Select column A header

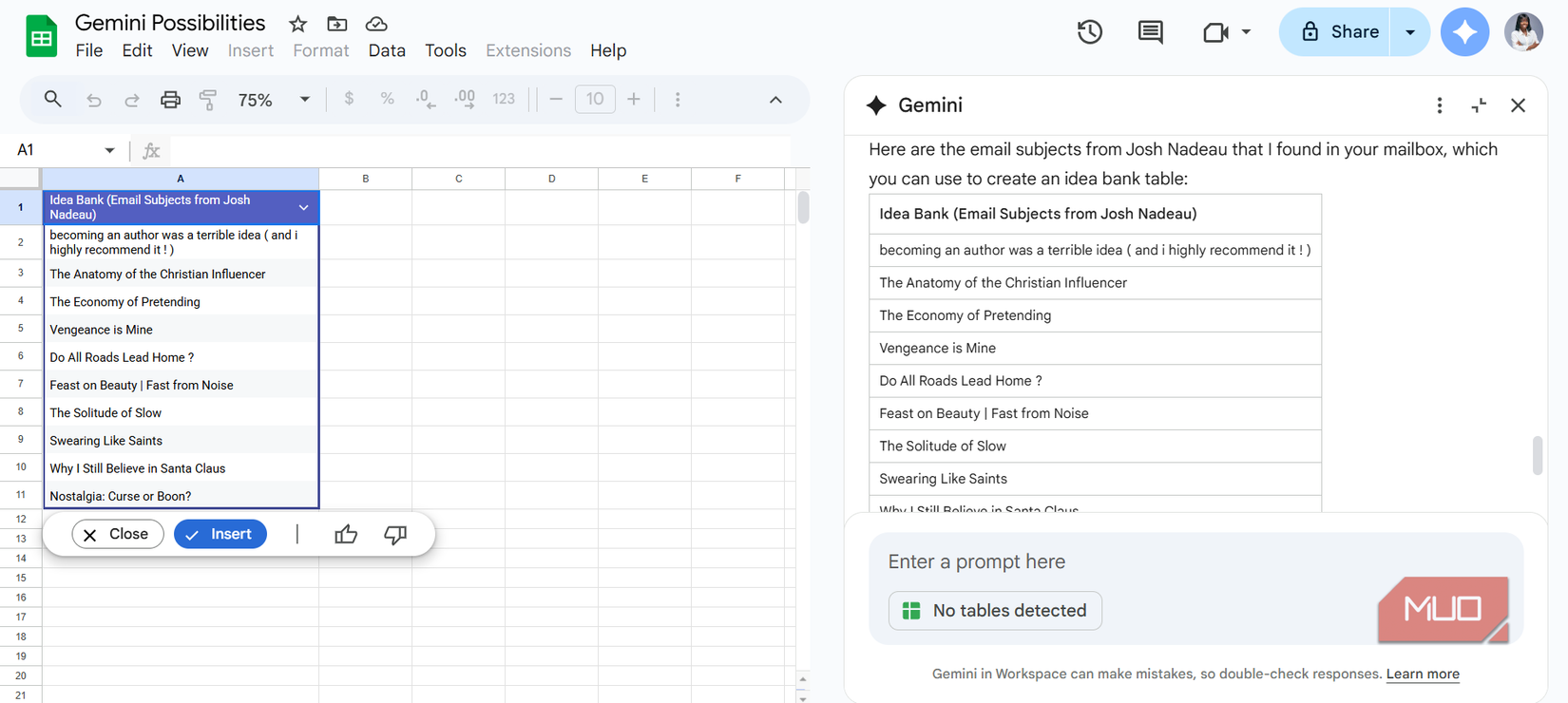pos(181,179)
